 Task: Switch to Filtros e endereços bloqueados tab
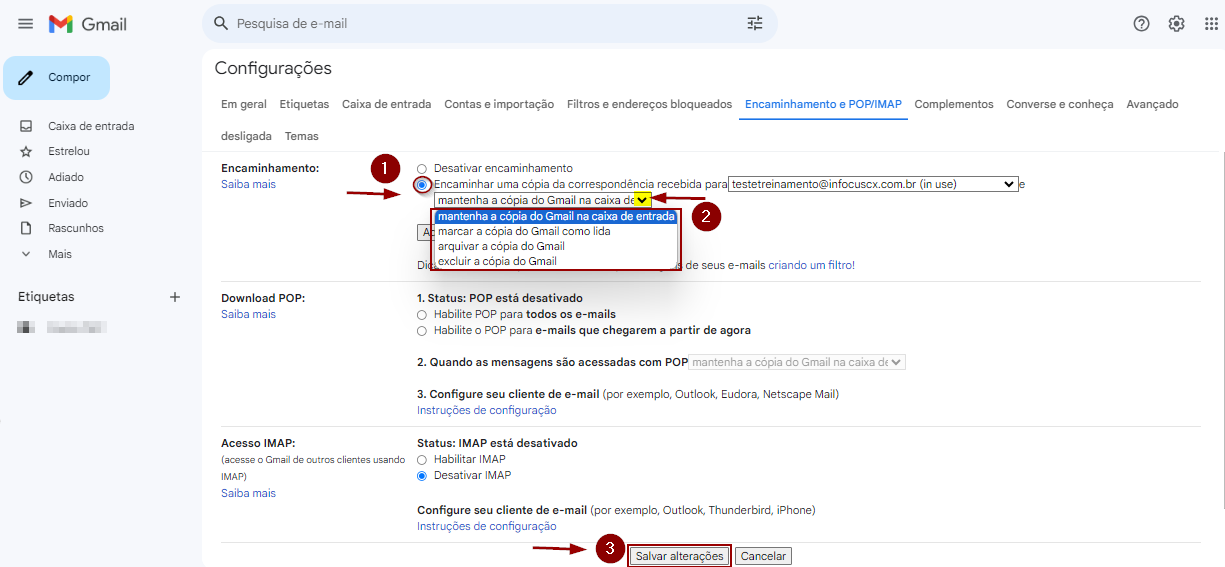pyautogui.click(x=649, y=104)
